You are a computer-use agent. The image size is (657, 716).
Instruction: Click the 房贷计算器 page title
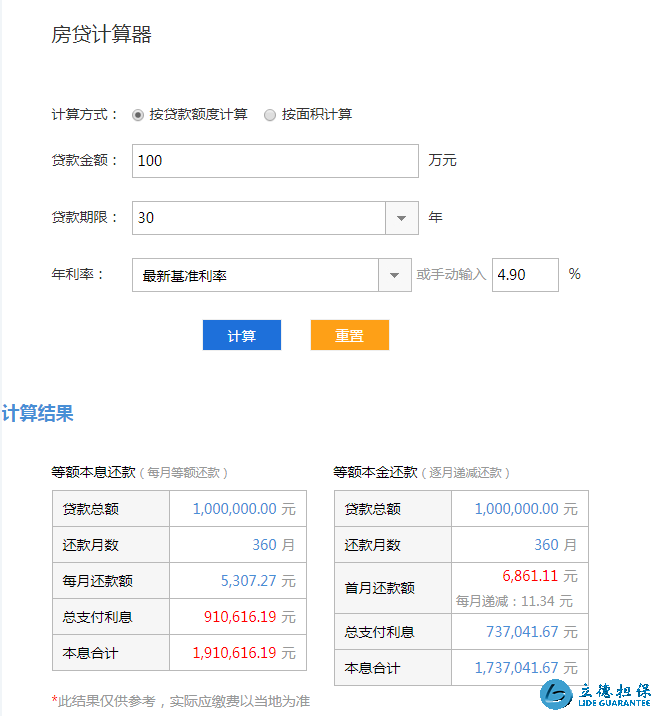(101, 35)
